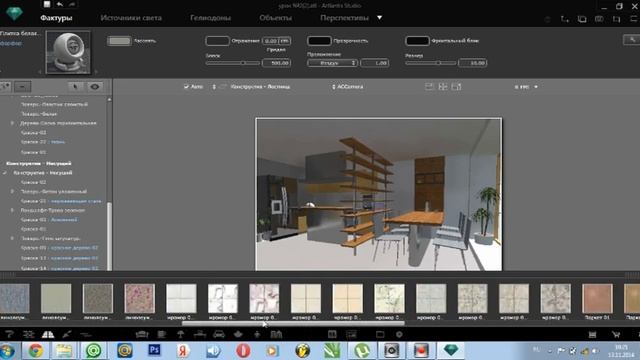
Task: Open uTorrent from the taskbar
Action: (362, 351)
